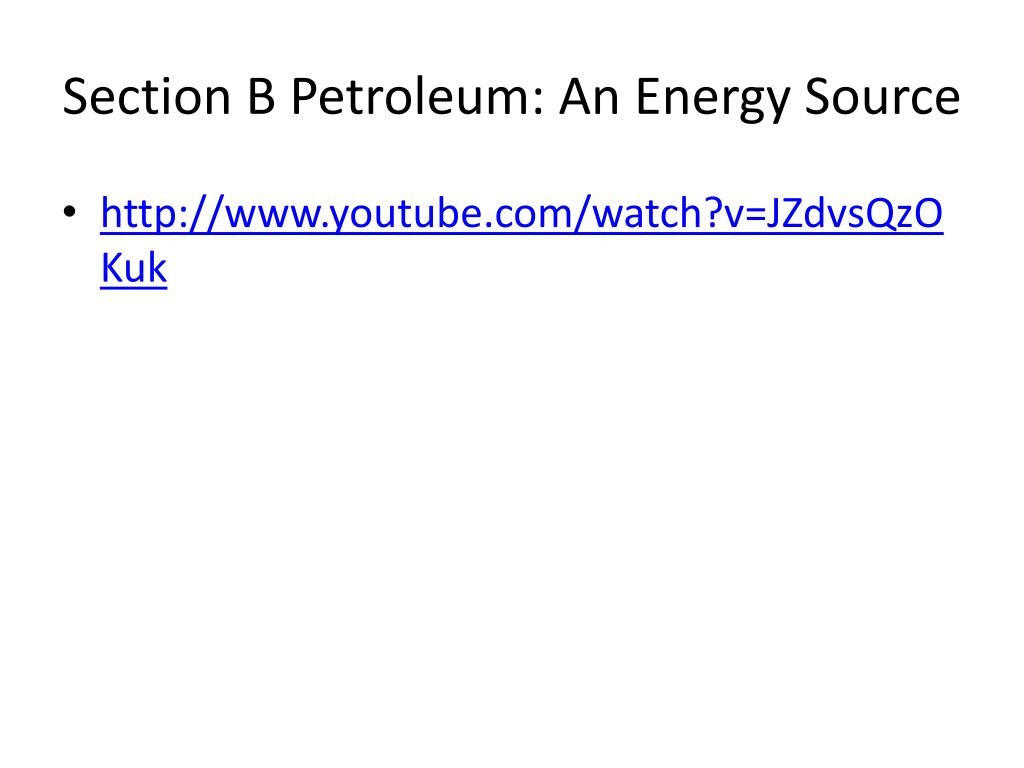Click the letter 'B' in the heading
Viewport: 1024px width, 768px height.
pos(261,97)
